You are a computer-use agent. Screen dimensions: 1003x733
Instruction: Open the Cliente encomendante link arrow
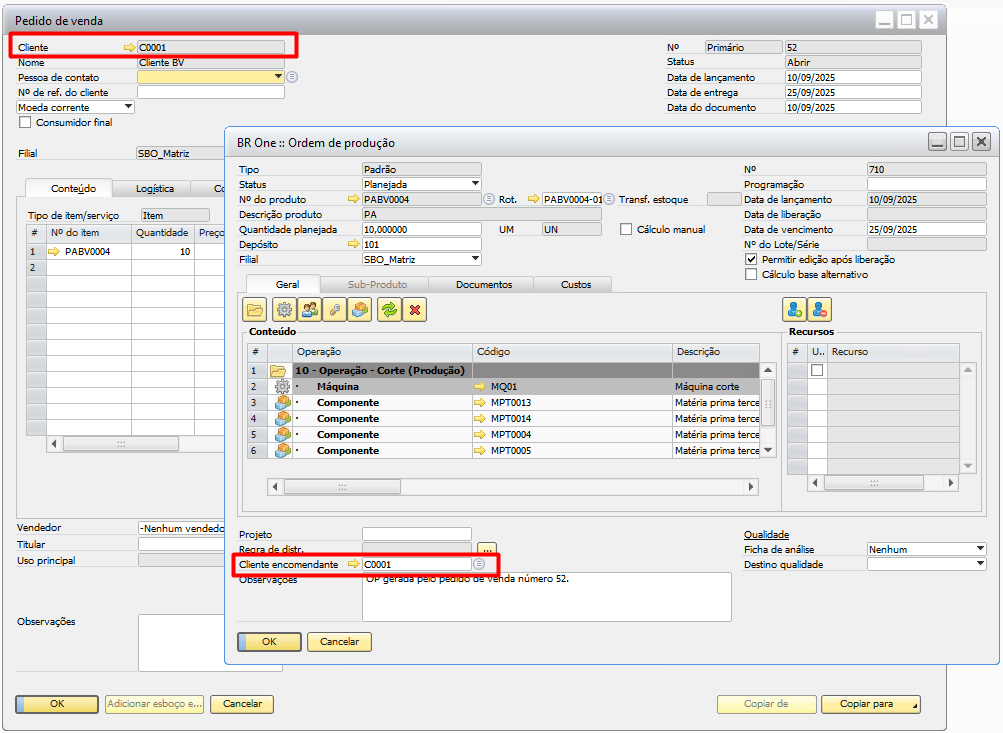[x=352, y=565]
